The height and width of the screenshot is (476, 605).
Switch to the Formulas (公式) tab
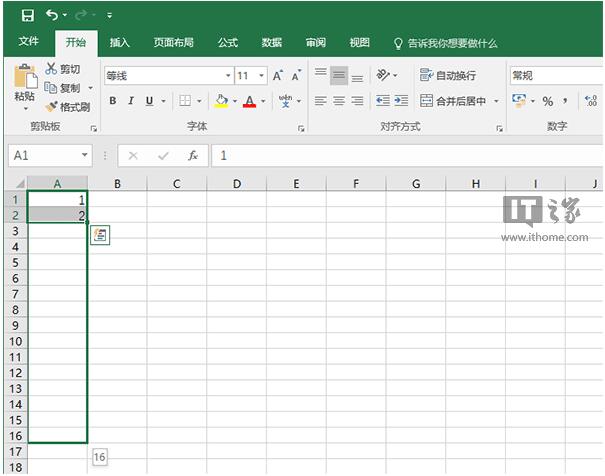[x=228, y=43]
